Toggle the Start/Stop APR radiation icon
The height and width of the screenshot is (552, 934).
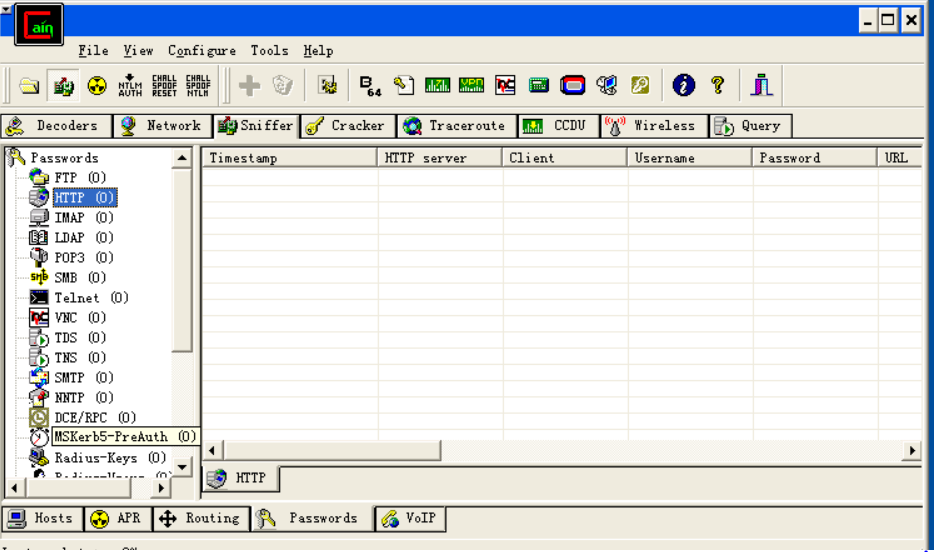(x=97, y=86)
